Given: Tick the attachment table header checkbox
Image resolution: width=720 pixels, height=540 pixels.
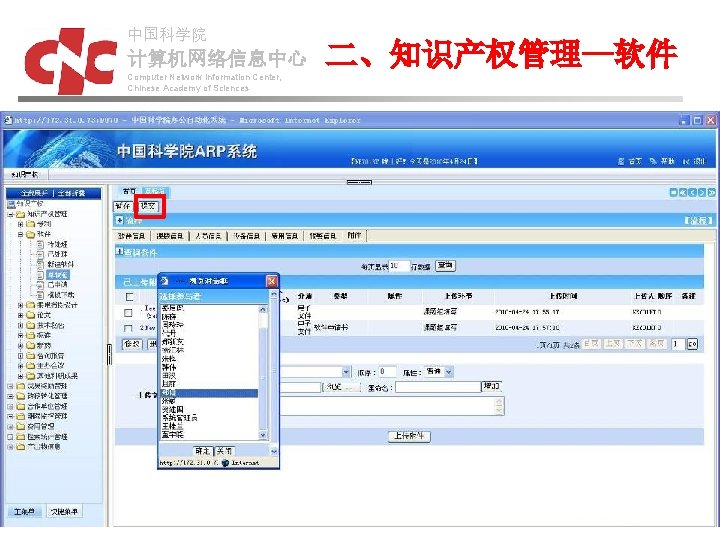Looking at the screenshot, I should pos(130,297).
